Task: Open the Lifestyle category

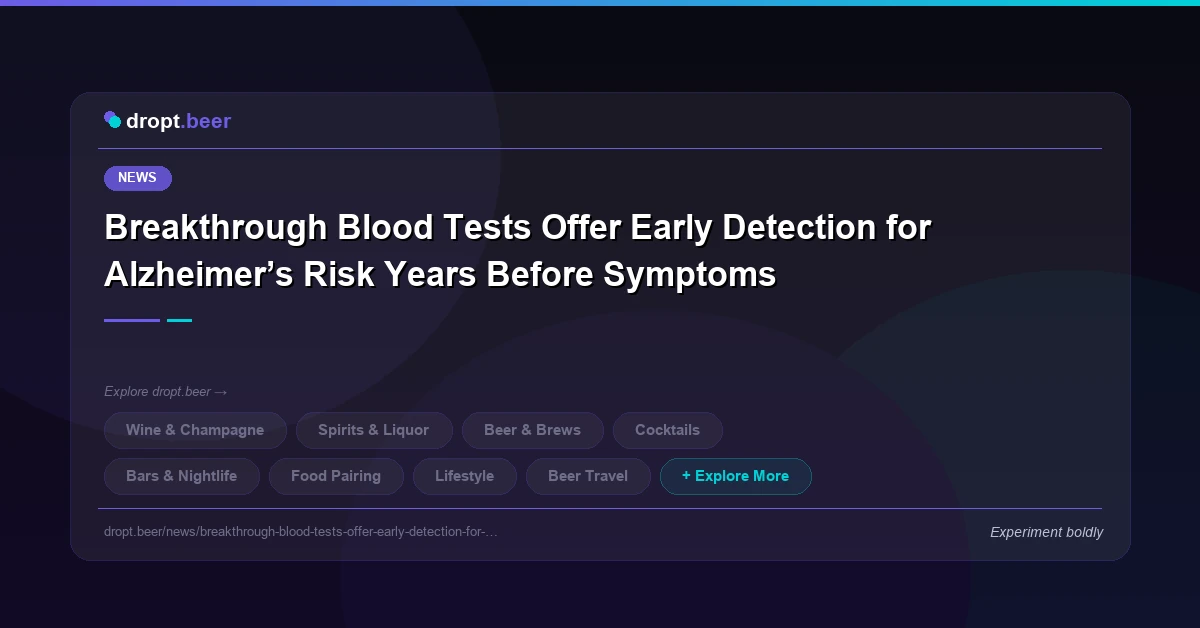Action: 464,476
